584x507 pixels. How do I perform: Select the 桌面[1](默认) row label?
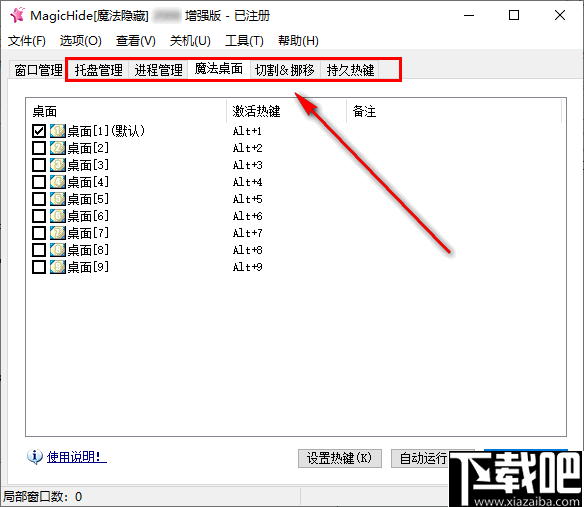coord(106,131)
